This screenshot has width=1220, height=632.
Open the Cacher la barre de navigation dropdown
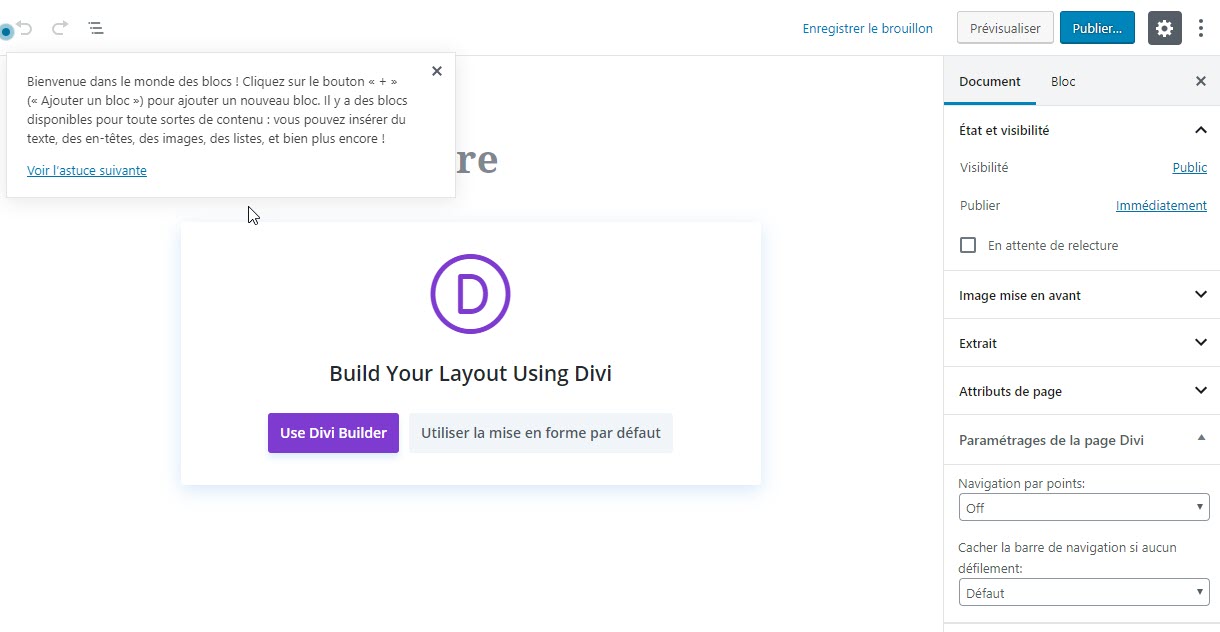tap(1083, 593)
